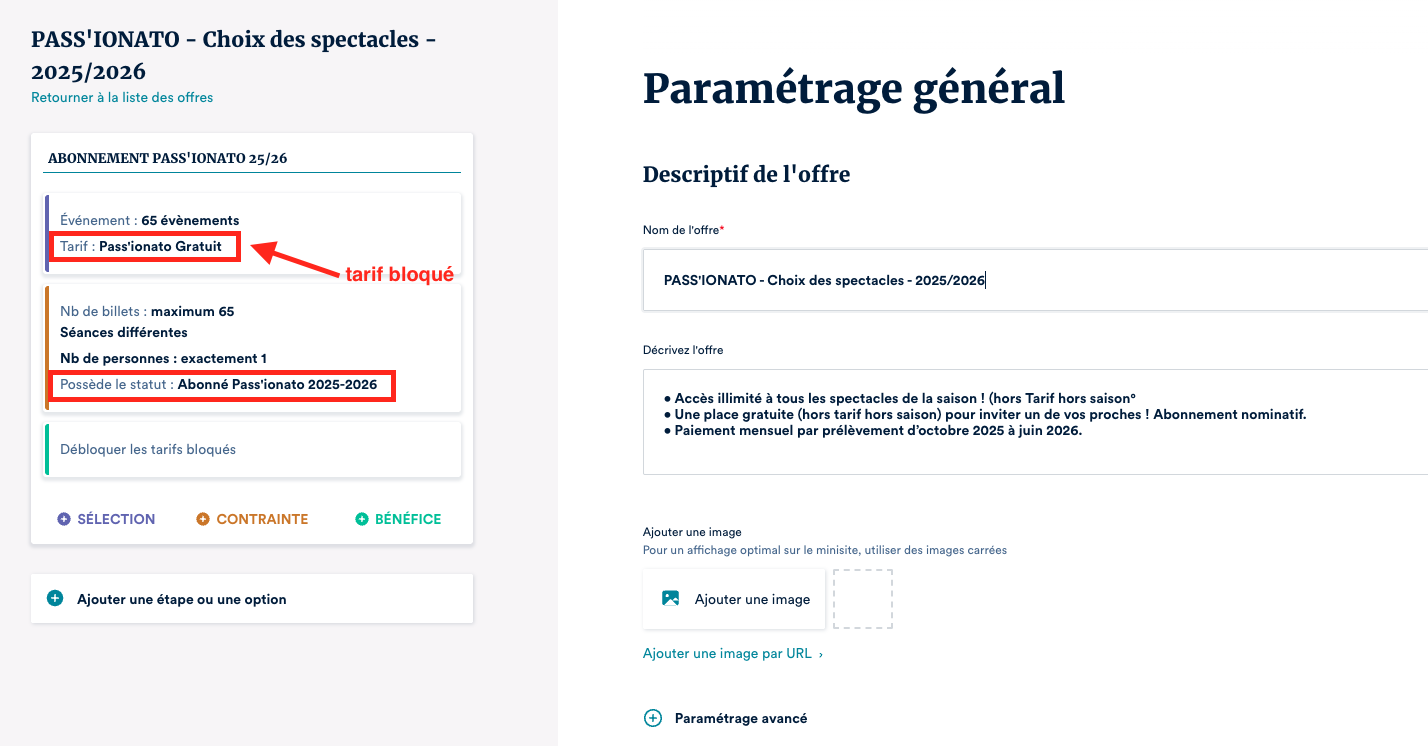The image size is (1428, 746).
Task: Click the orange plus icon beside CONTRAINTE
Action: tap(203, 519)
